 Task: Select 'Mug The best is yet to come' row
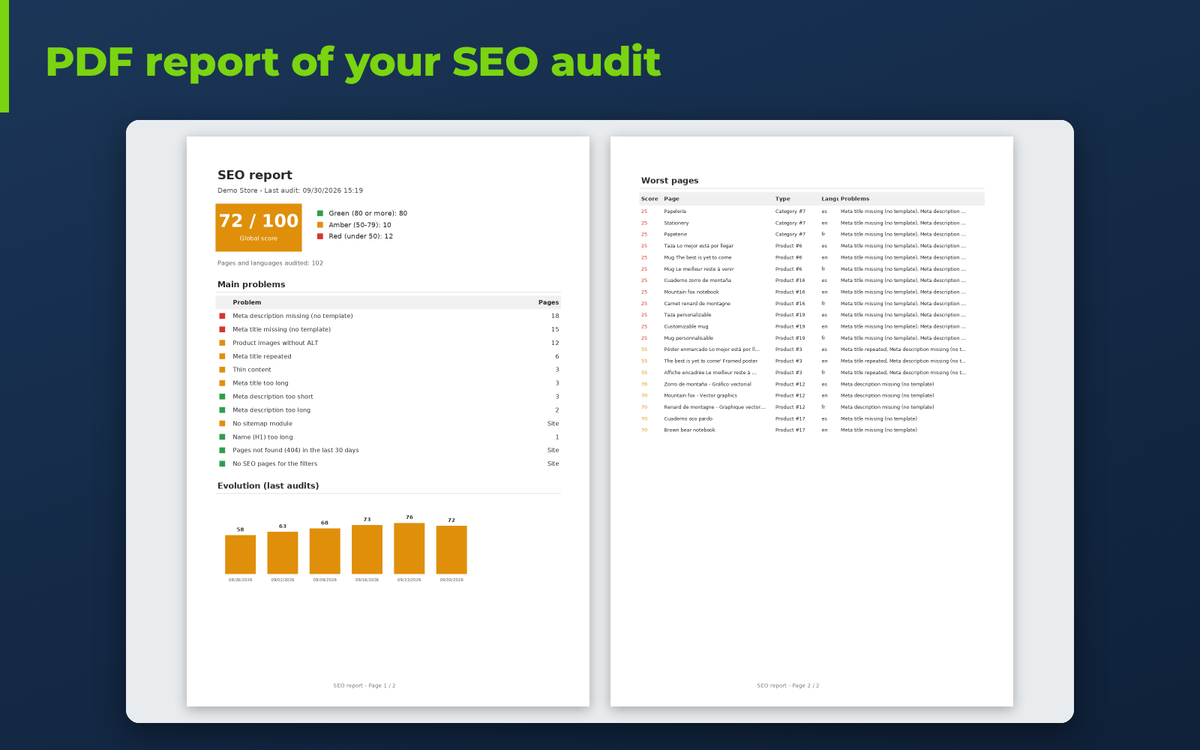pos(812,257)
